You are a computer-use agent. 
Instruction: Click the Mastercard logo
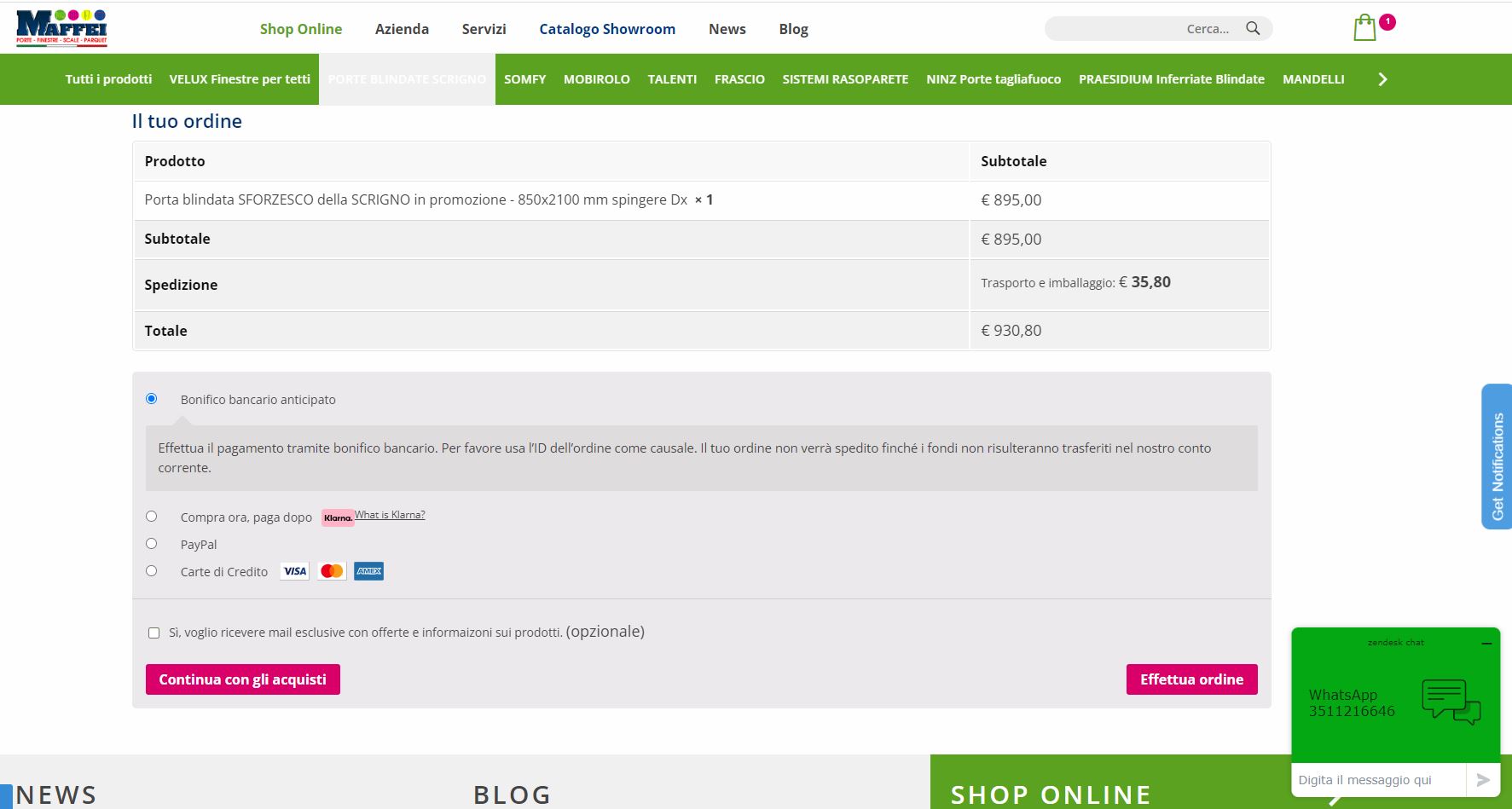pos(332,571)
